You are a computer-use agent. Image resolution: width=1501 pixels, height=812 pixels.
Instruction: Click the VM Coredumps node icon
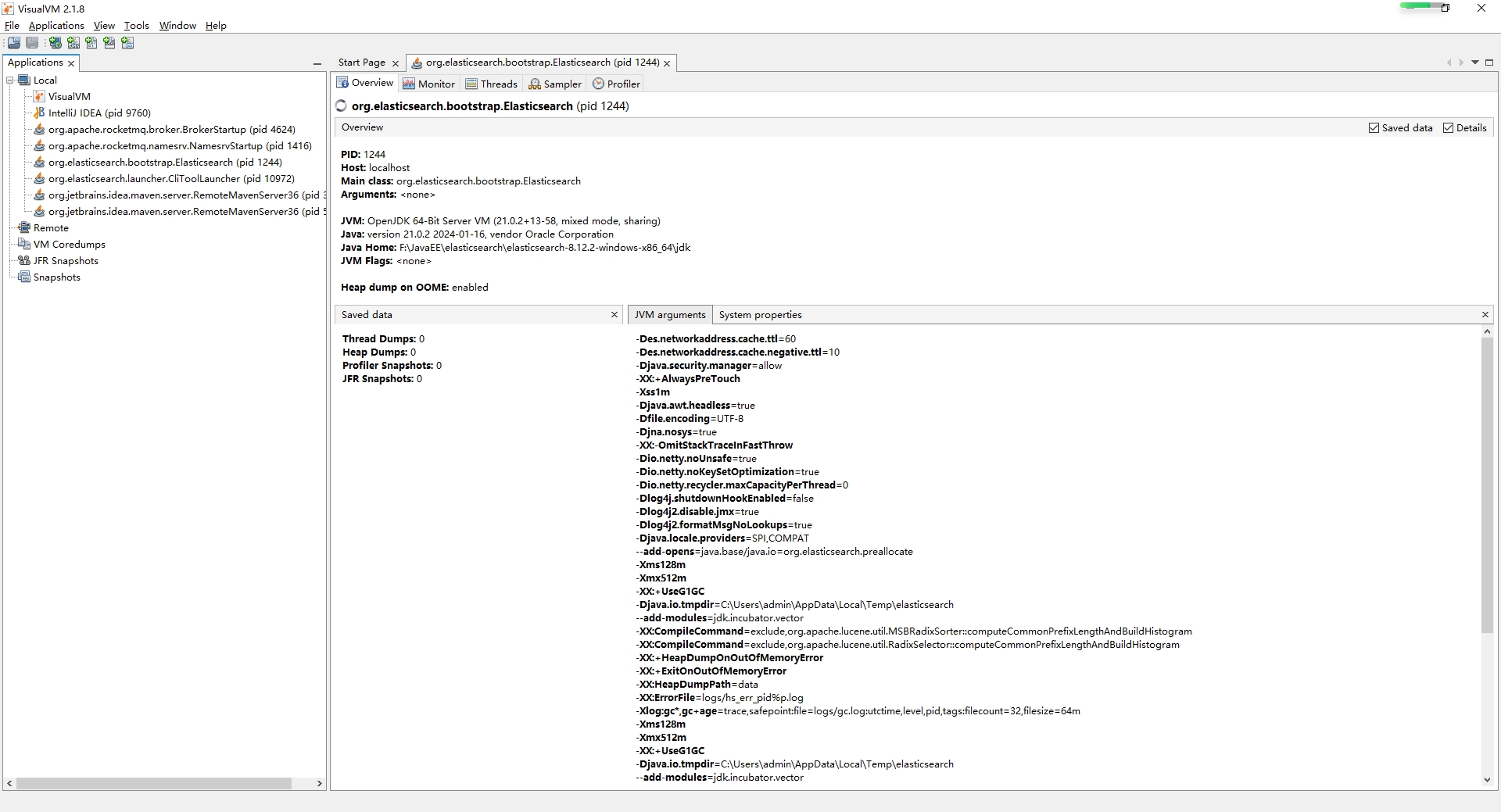click(x=24, y=244)
